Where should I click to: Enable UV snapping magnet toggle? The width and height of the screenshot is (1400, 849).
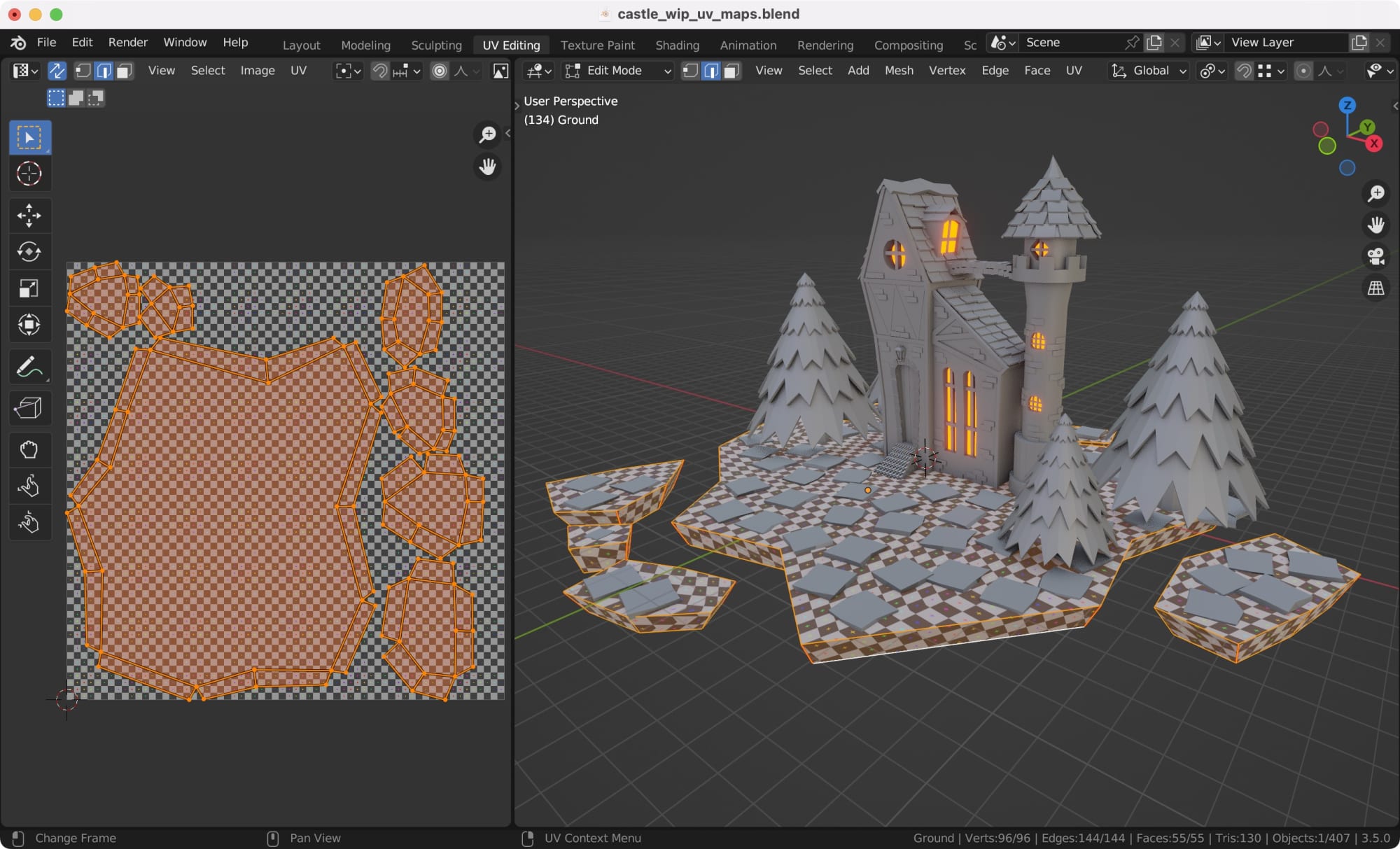point(379,71)
